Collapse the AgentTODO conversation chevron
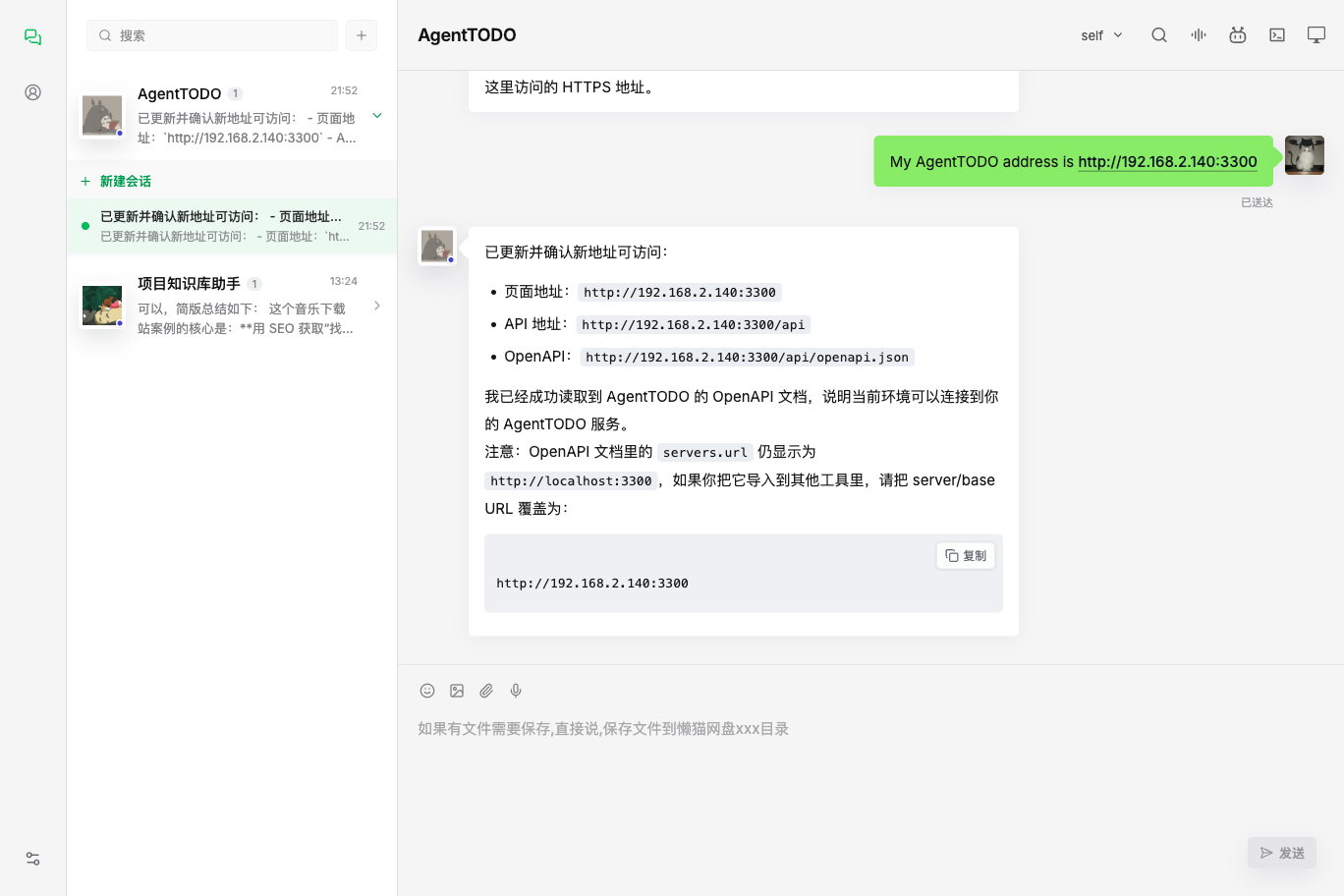Screen dimensions: 1344x896 (x=376, y=116)
